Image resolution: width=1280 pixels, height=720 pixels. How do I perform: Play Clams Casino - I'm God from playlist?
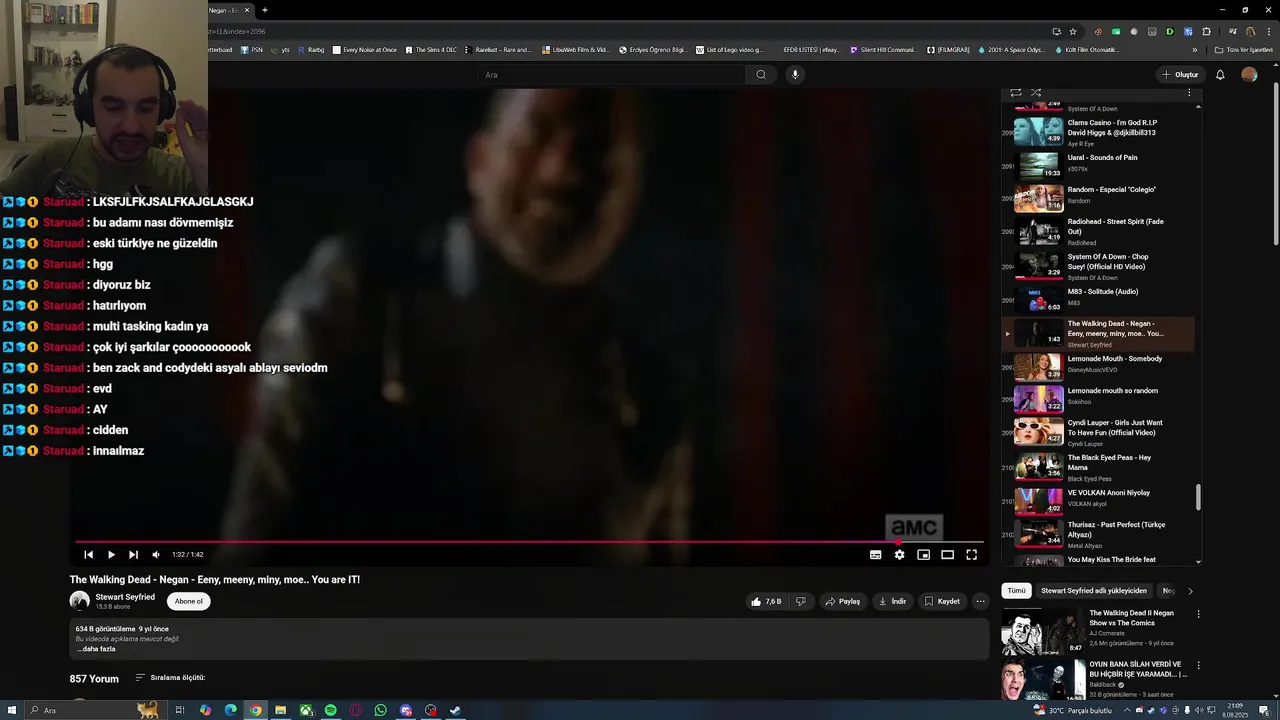click(1098, 132)
